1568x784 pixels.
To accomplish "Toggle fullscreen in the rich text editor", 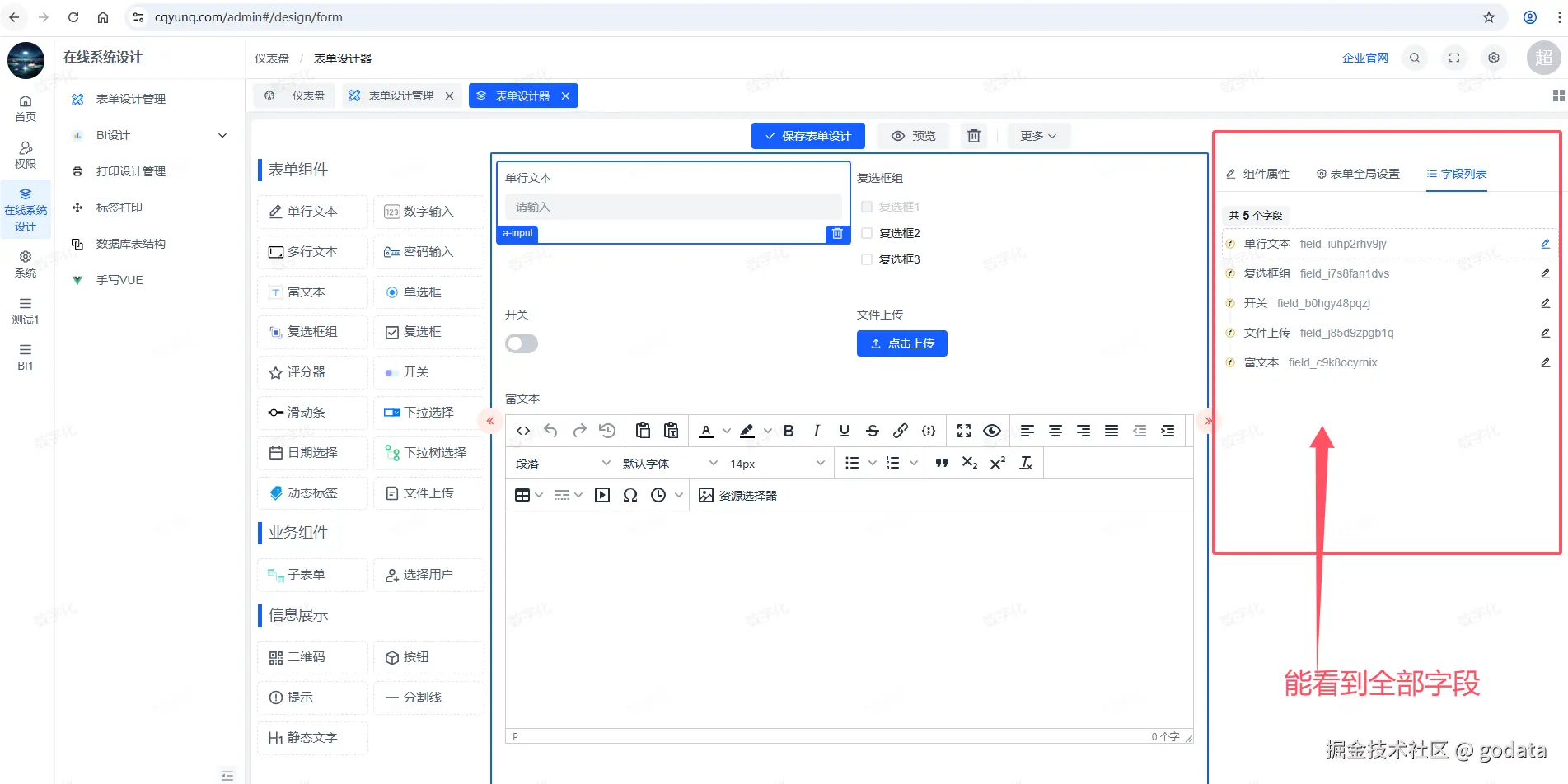I will (x=964, y=431).
